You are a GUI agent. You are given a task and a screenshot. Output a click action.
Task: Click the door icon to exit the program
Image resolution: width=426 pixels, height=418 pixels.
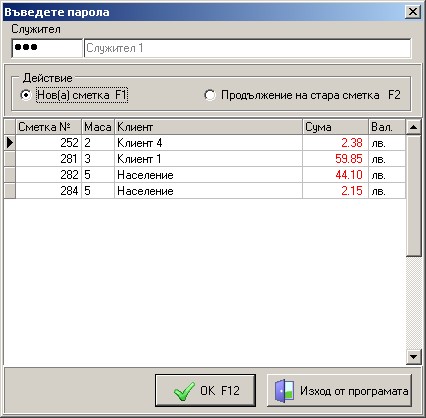[x=284, y=390]
